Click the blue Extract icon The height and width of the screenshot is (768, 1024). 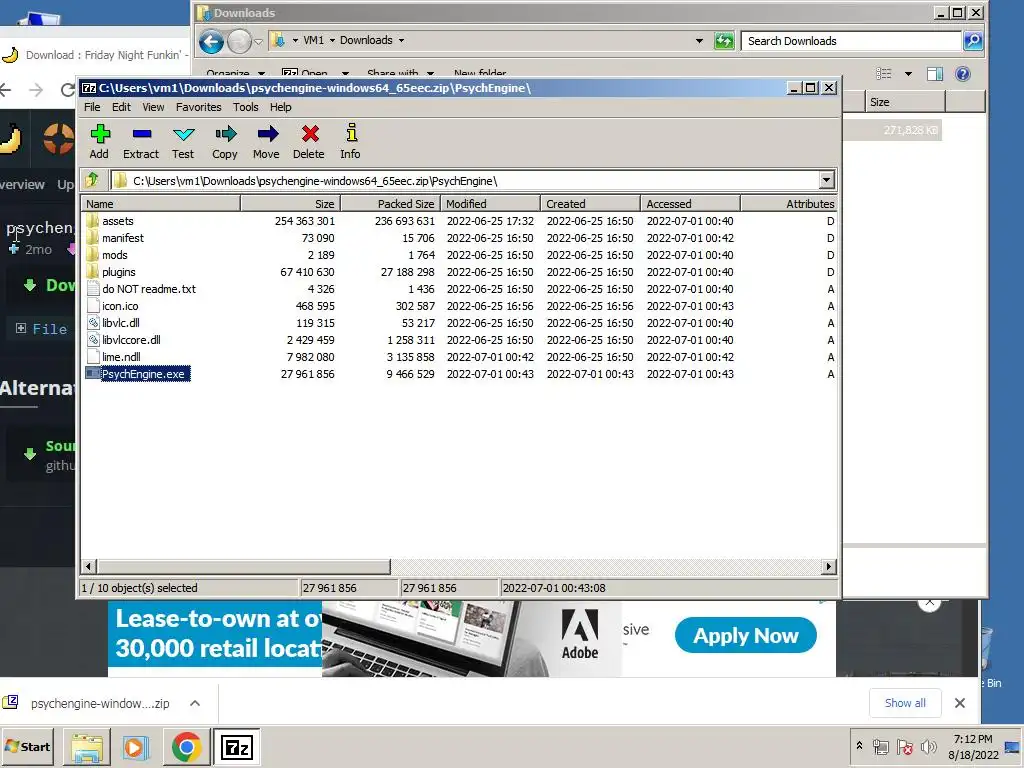point(142,134)
